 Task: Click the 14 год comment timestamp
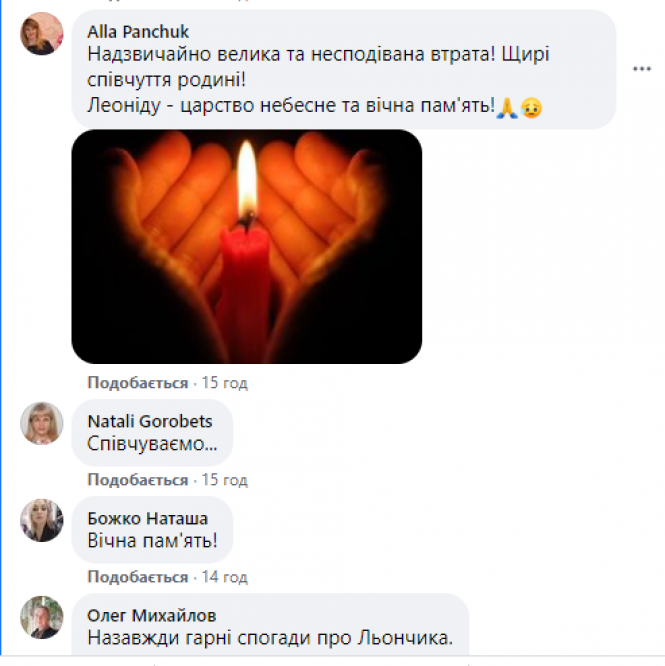point(224,577)
